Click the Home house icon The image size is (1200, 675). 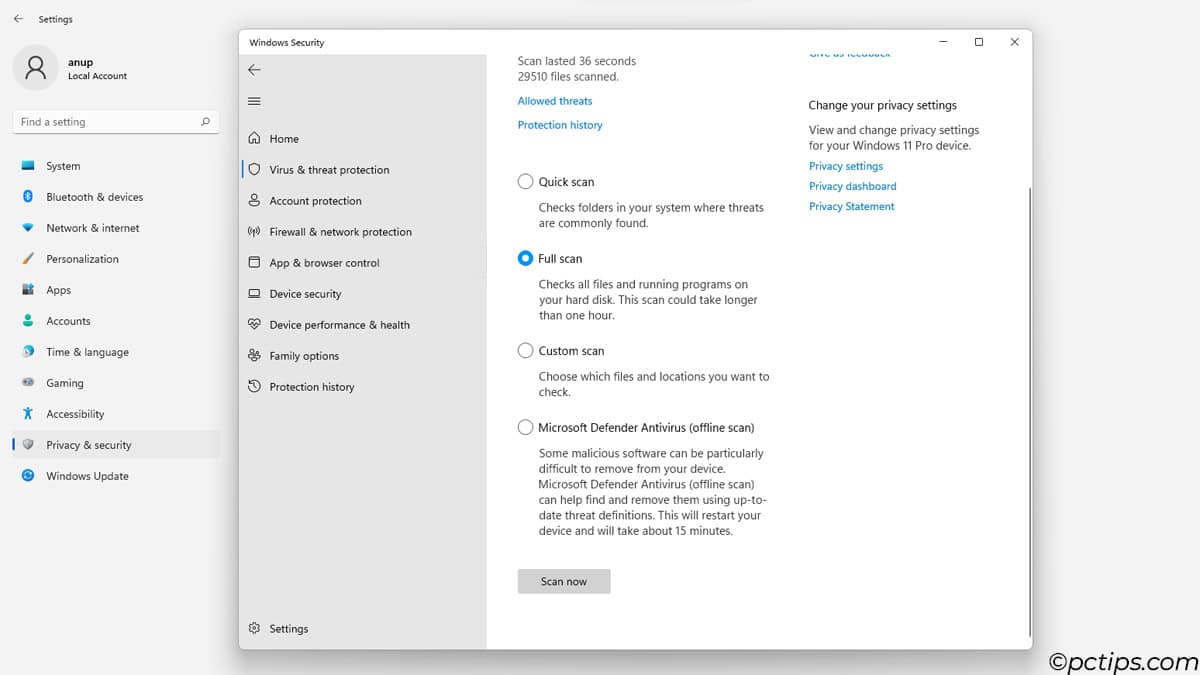(x=254, y=139)
